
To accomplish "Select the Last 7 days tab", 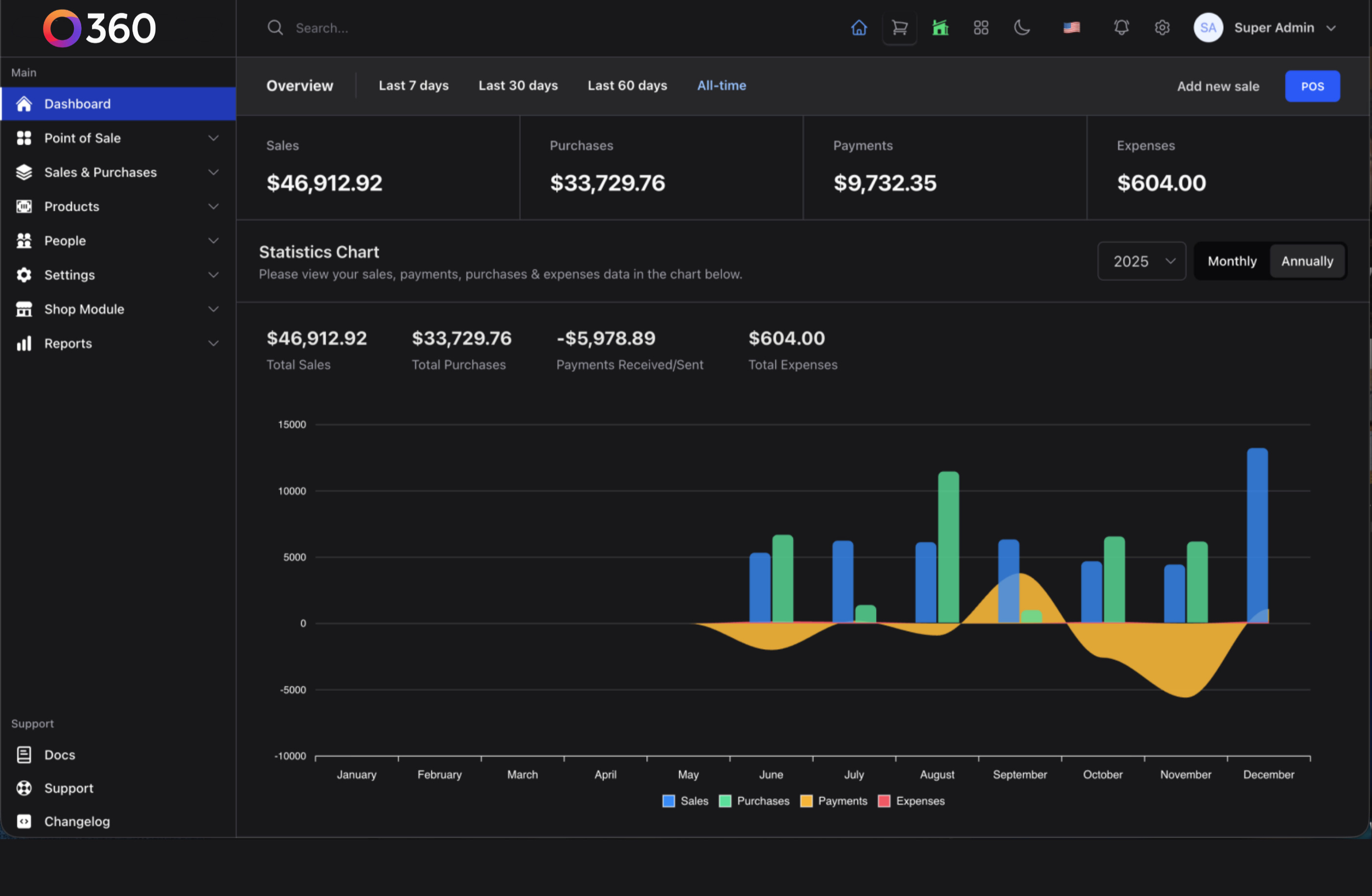I will point(413,85).
